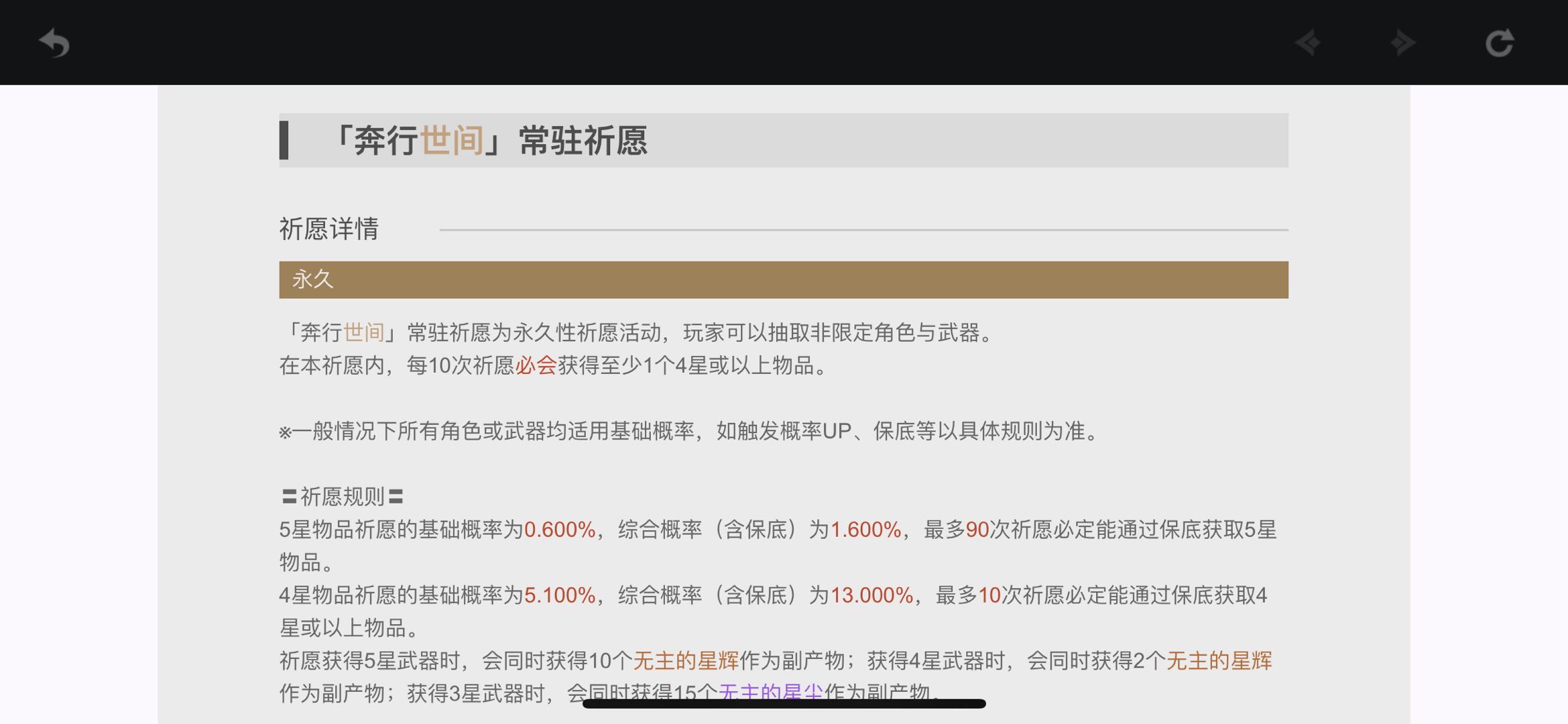Select the 「奔行世间」常驻祈愿 heading

coord(489,141)
